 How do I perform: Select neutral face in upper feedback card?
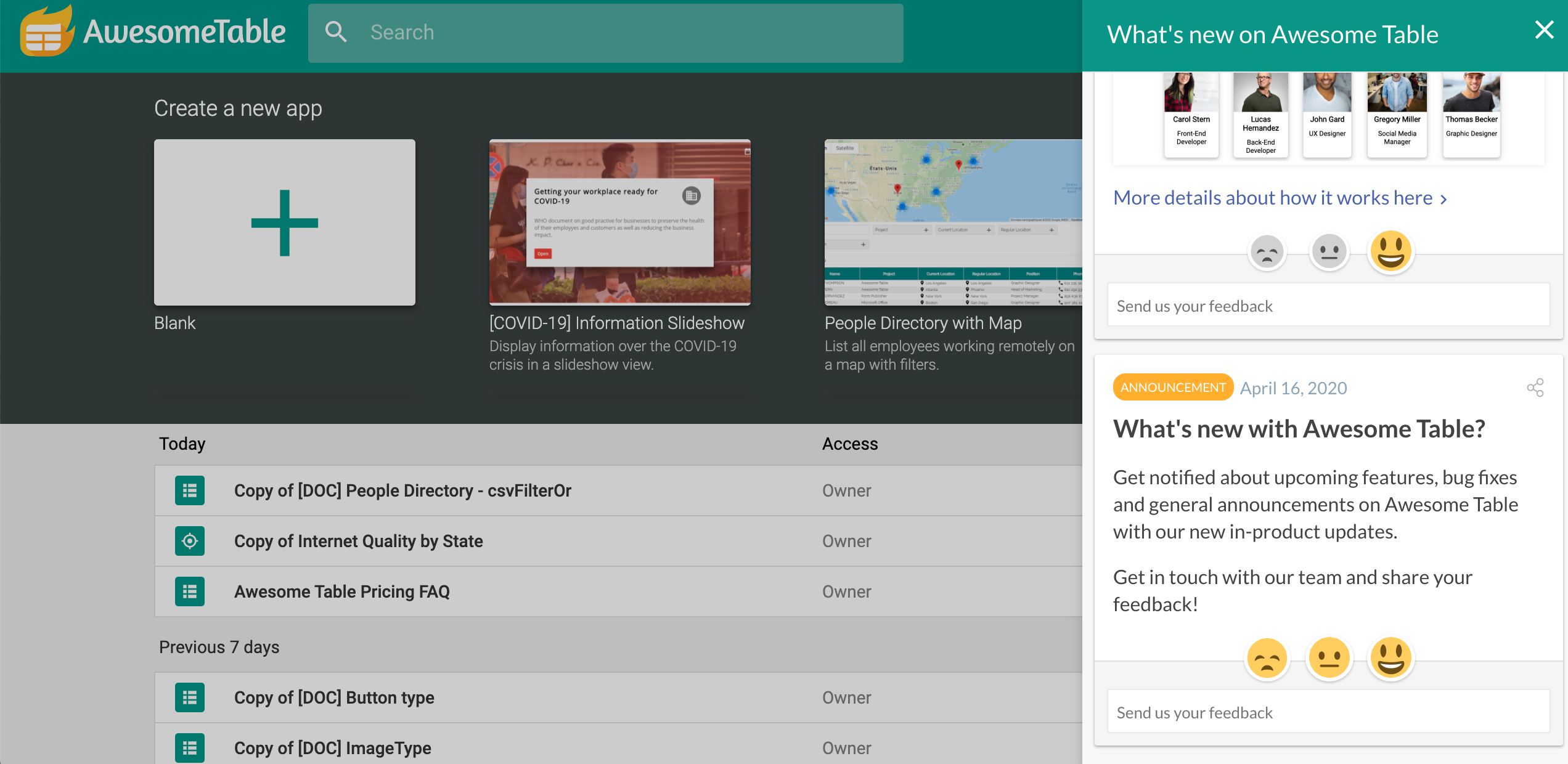click(1329, 252)
